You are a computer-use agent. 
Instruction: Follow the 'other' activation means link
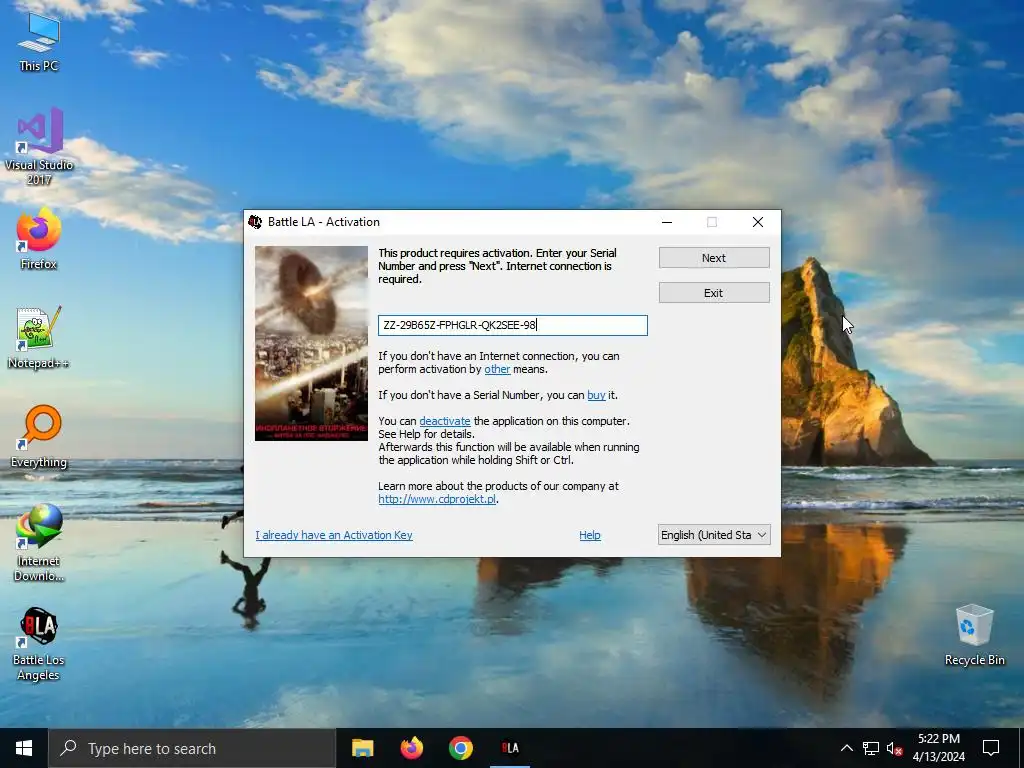point(497,369)
